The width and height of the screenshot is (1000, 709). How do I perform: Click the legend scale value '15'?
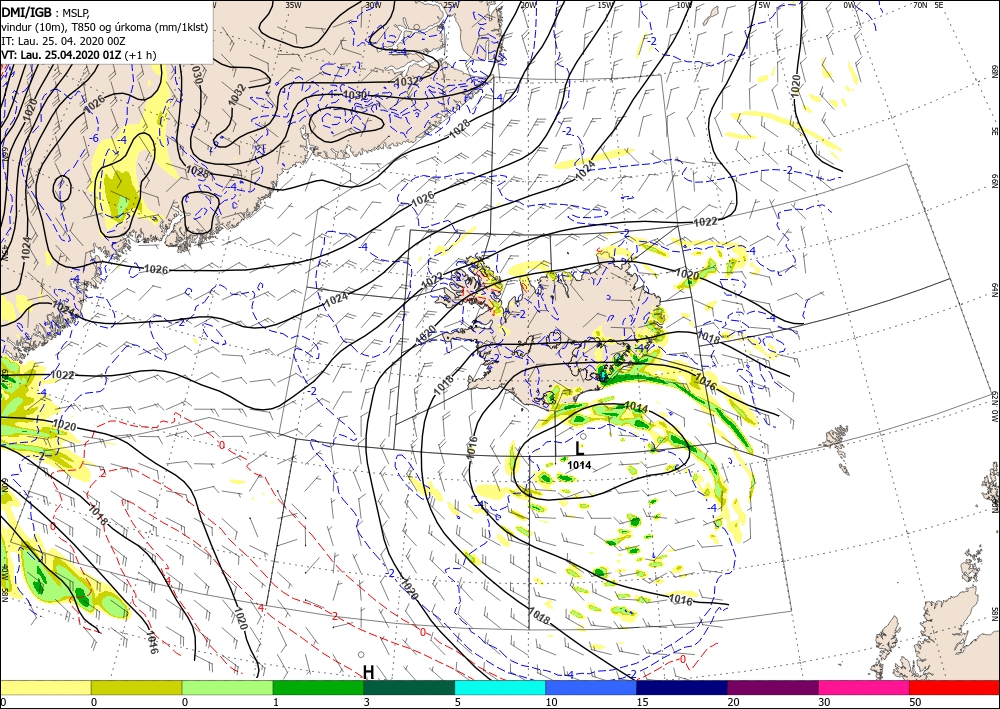[x=642, y=702]
